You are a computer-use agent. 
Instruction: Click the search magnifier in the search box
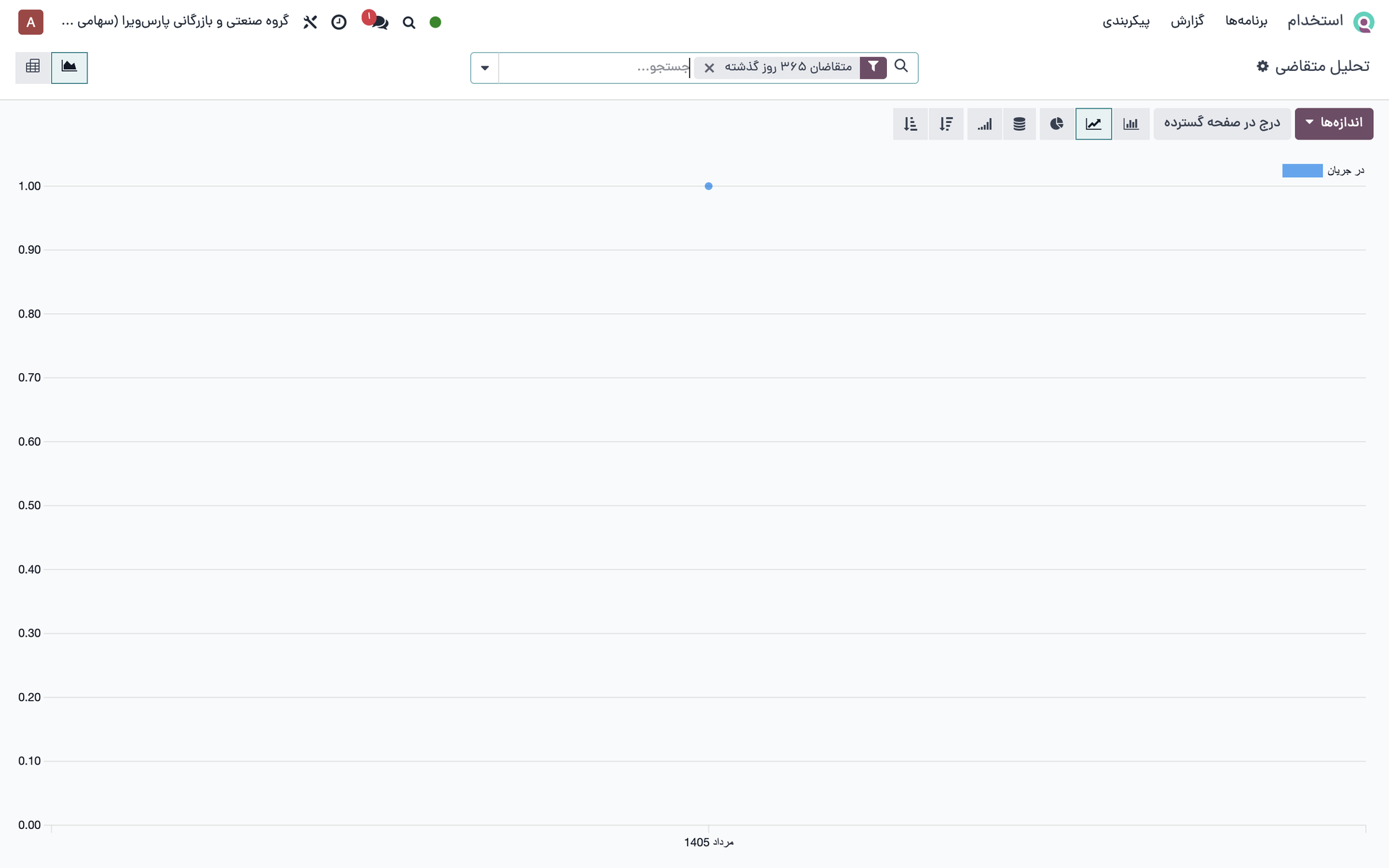pos(901,66)
